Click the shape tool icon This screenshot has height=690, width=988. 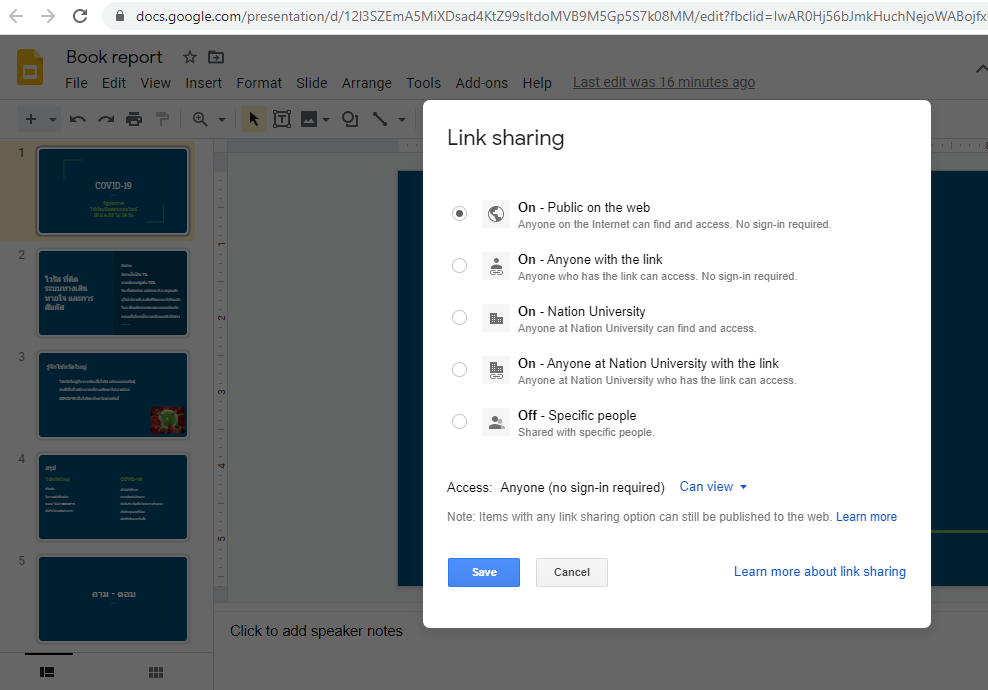pyautogui.click(x=349, y=119)
